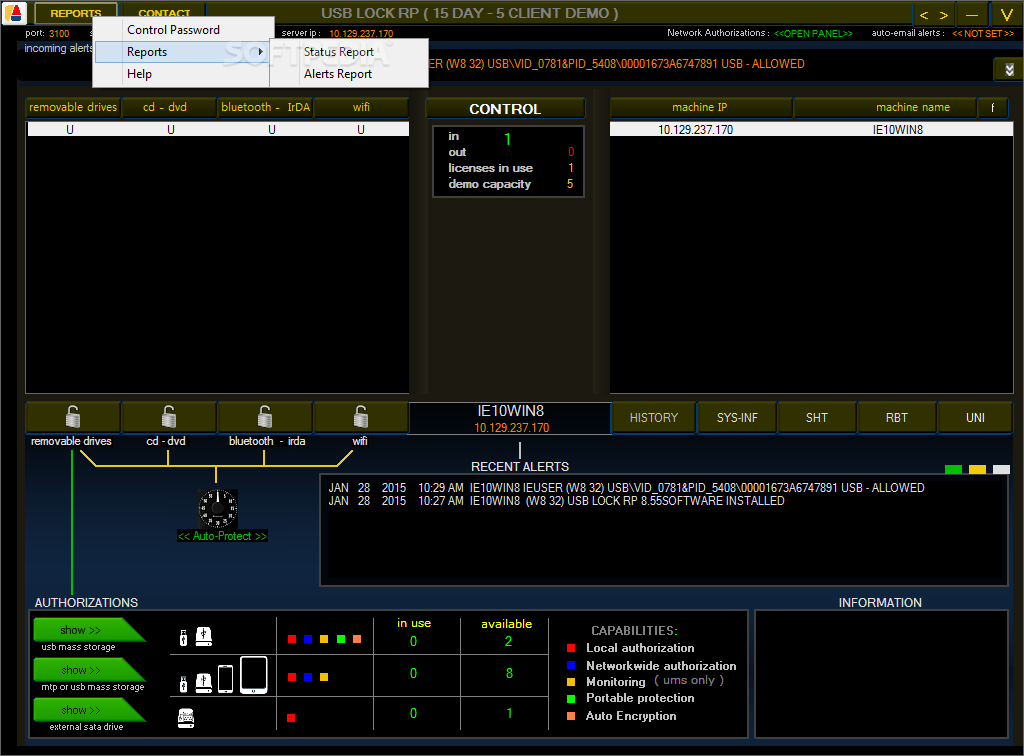
Task: Select IE10WIN8 machine name cell
Action: pyautogui.click(x=898, y=130)
